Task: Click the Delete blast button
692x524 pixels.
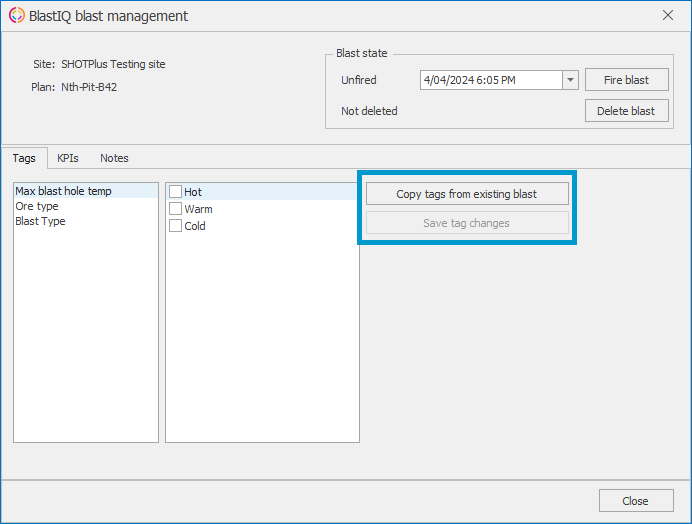Action: (x=627, y=111)
